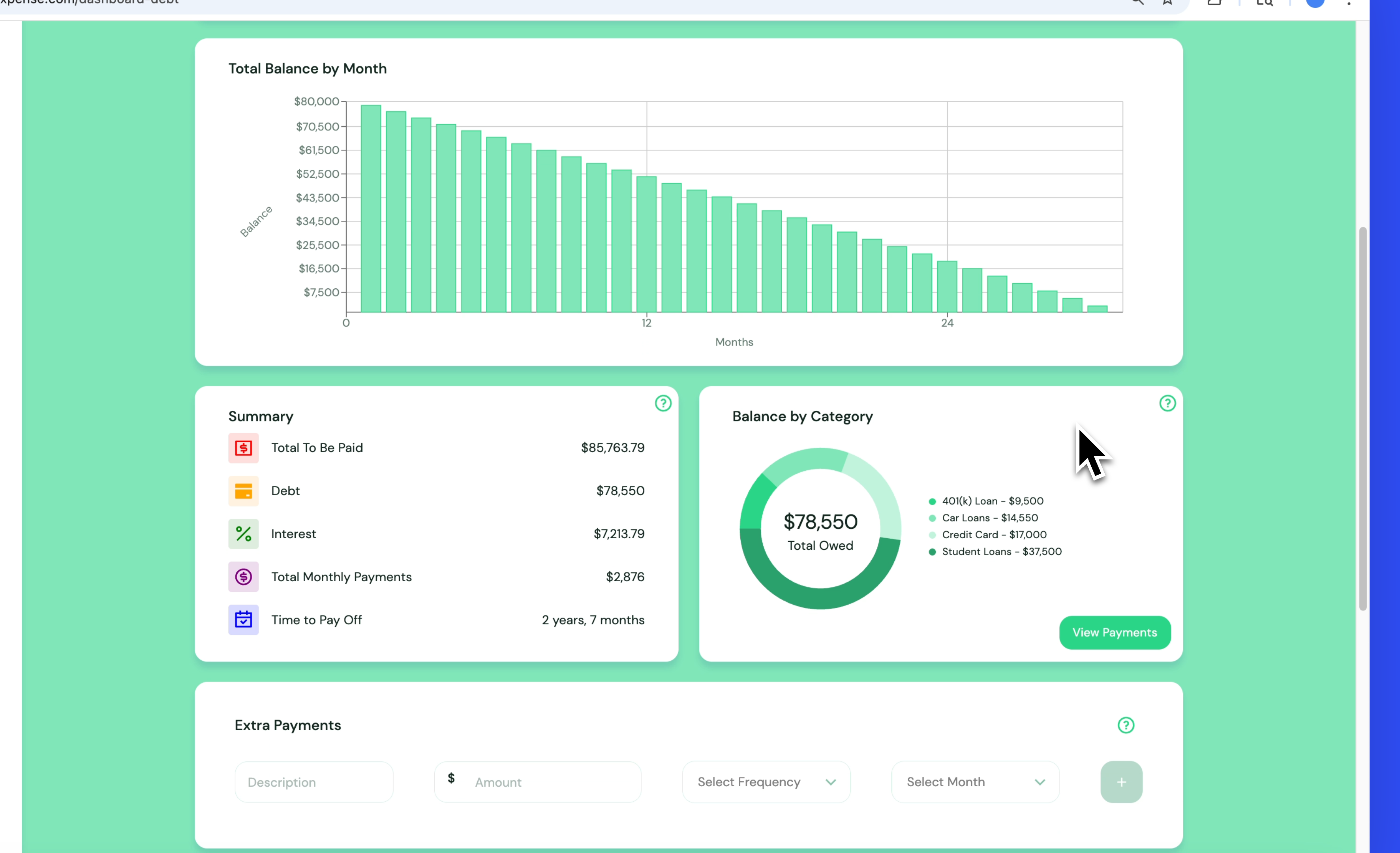Viewport: 1400px width, 853px height.
Task: Select the Interest percentage icon
Action: click(243, 534)
